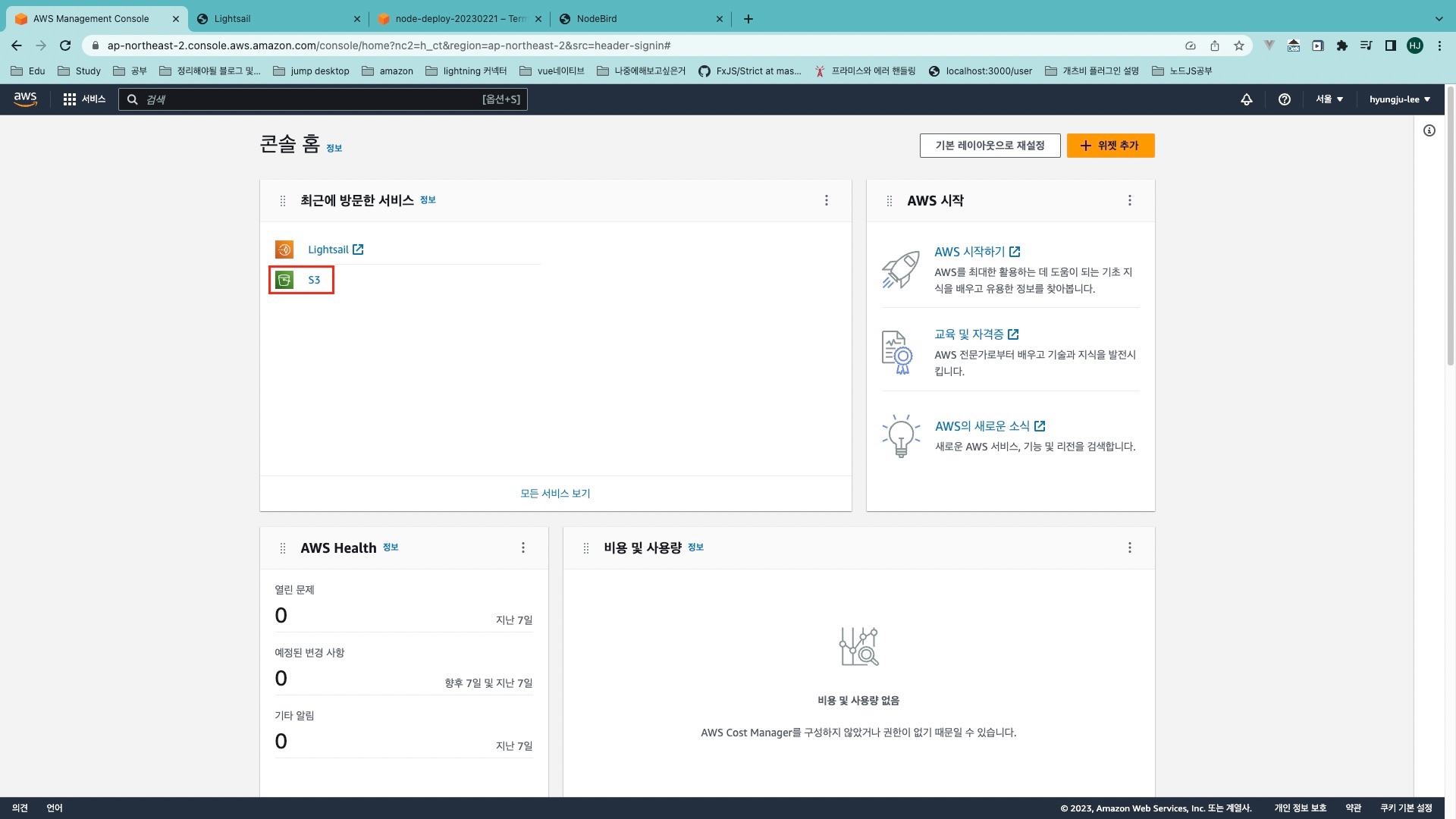This screenshot has width=1456, height=819.
Task: Click the AWS search input field
Action: coord(323,99)
